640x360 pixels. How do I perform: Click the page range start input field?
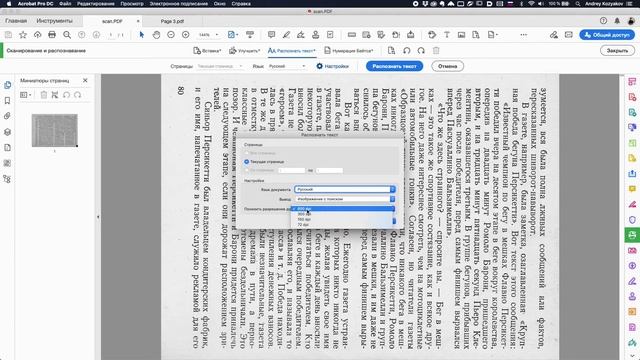pyautogui.click(x=291, y=170)
